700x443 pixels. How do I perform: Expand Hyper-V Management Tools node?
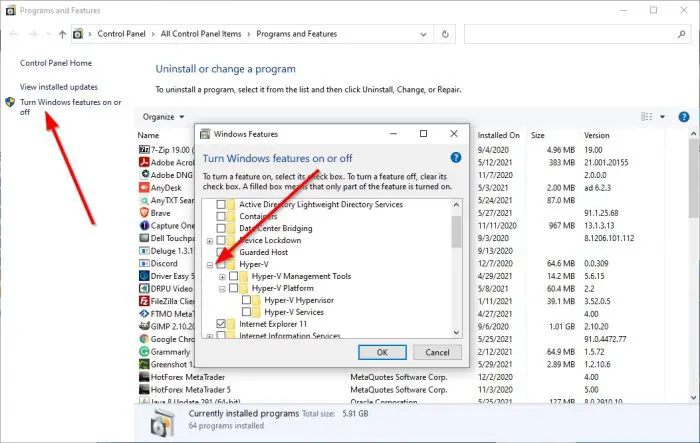click(x=222, y=277)
